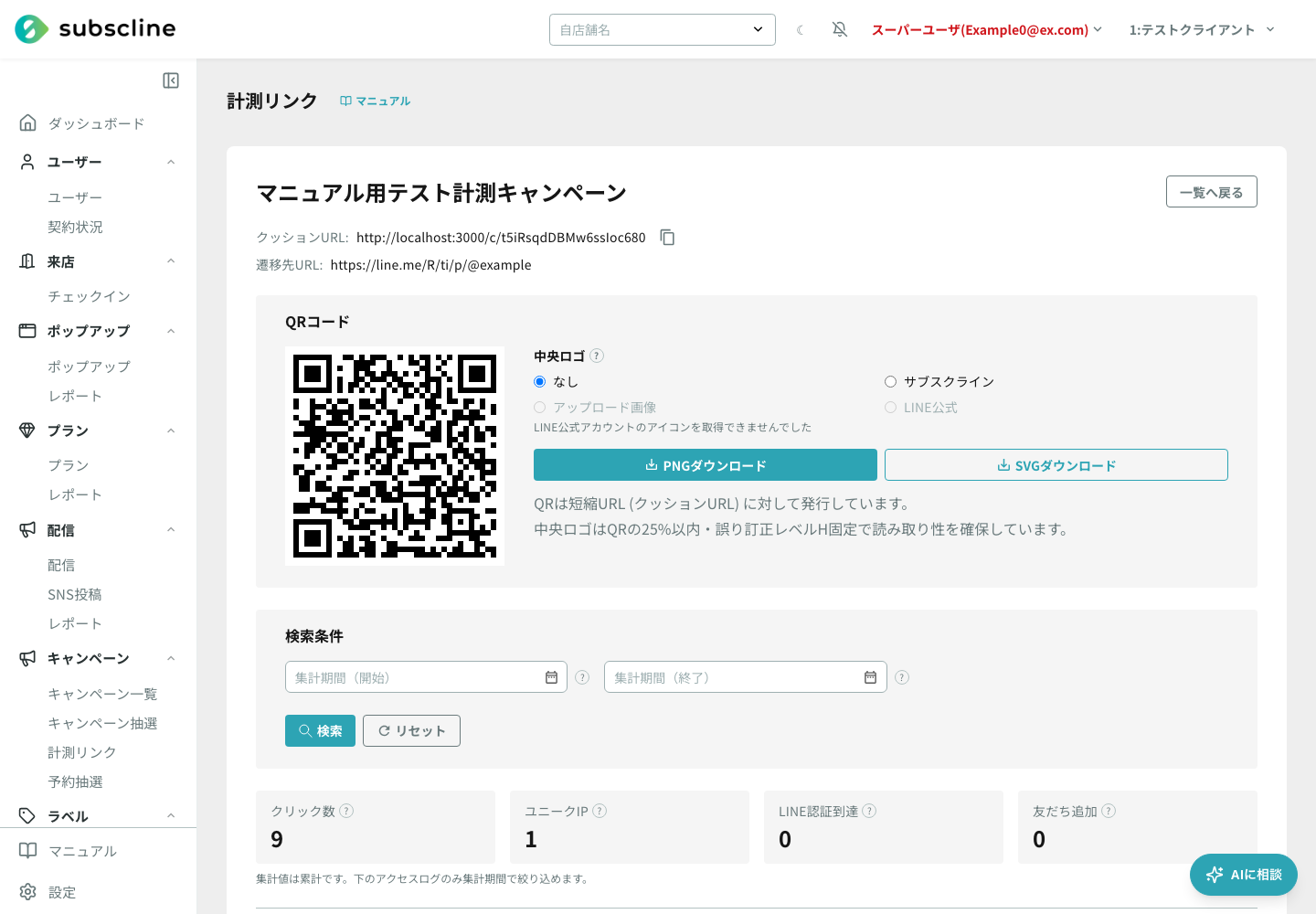Click the 配信 megaphone icon in sidebar
The height and width of the screenshot is (914, 1316).
(27, 530)
